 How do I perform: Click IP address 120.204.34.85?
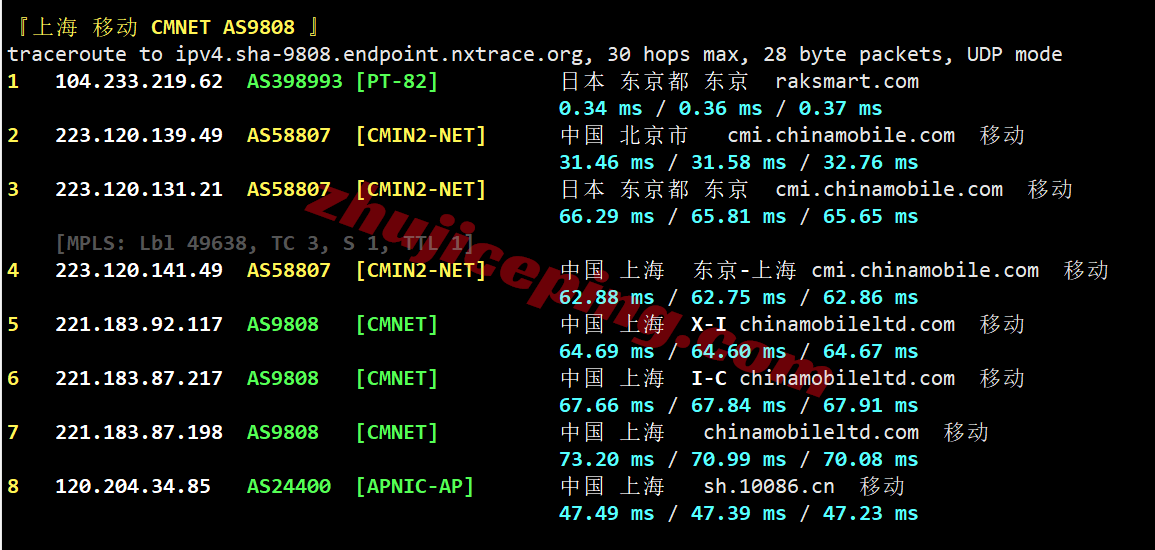(x=133, y=486)
